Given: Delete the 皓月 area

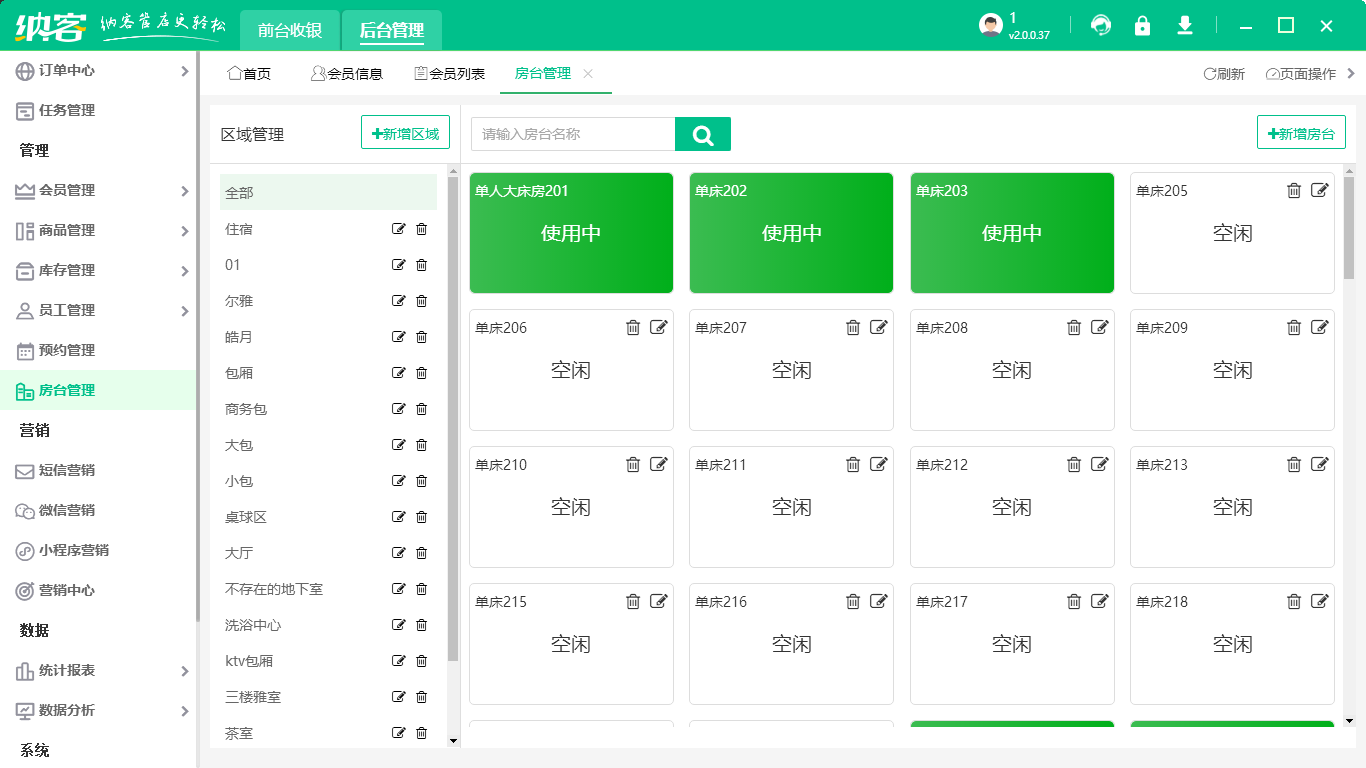Looking at the screenshot, I should [x=421, y=337].
